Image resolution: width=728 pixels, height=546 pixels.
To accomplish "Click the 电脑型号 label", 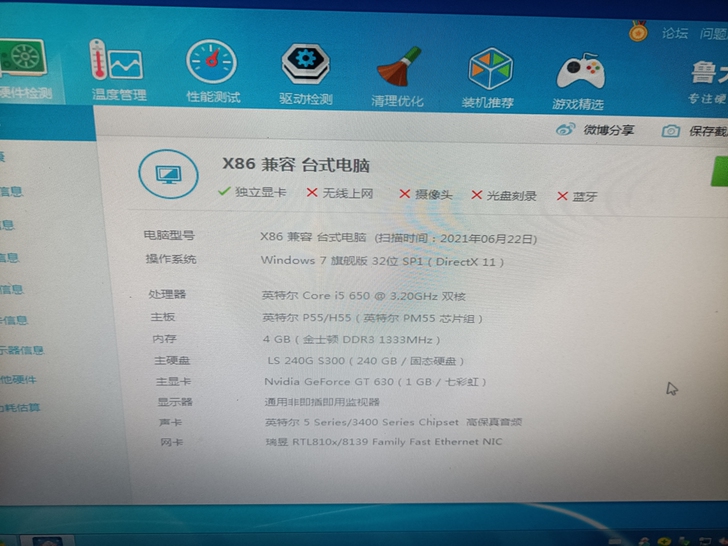I will click(169, 235).
